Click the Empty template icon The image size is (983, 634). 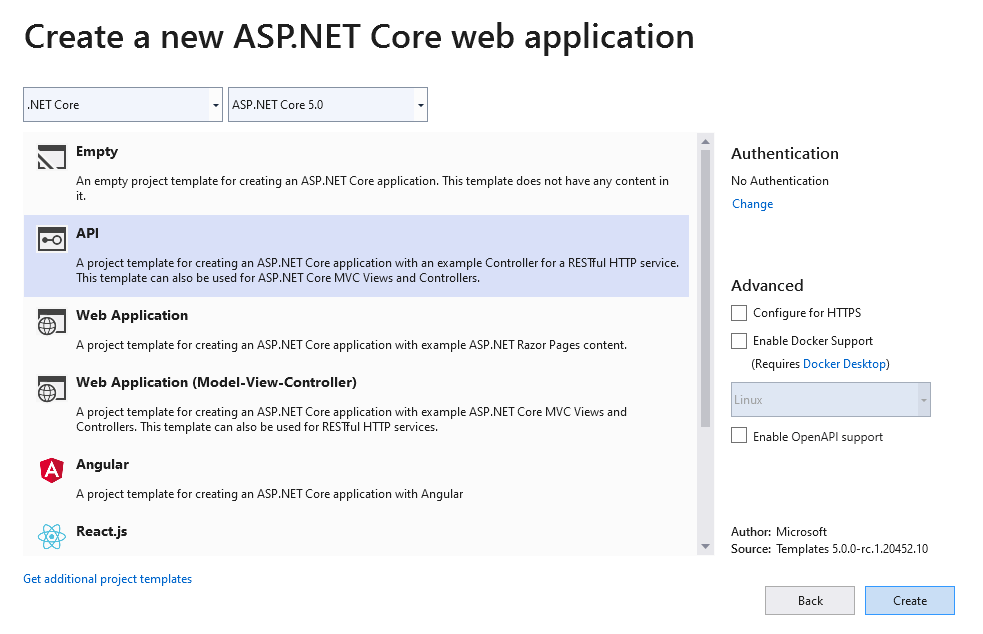(x=51, y=158)
